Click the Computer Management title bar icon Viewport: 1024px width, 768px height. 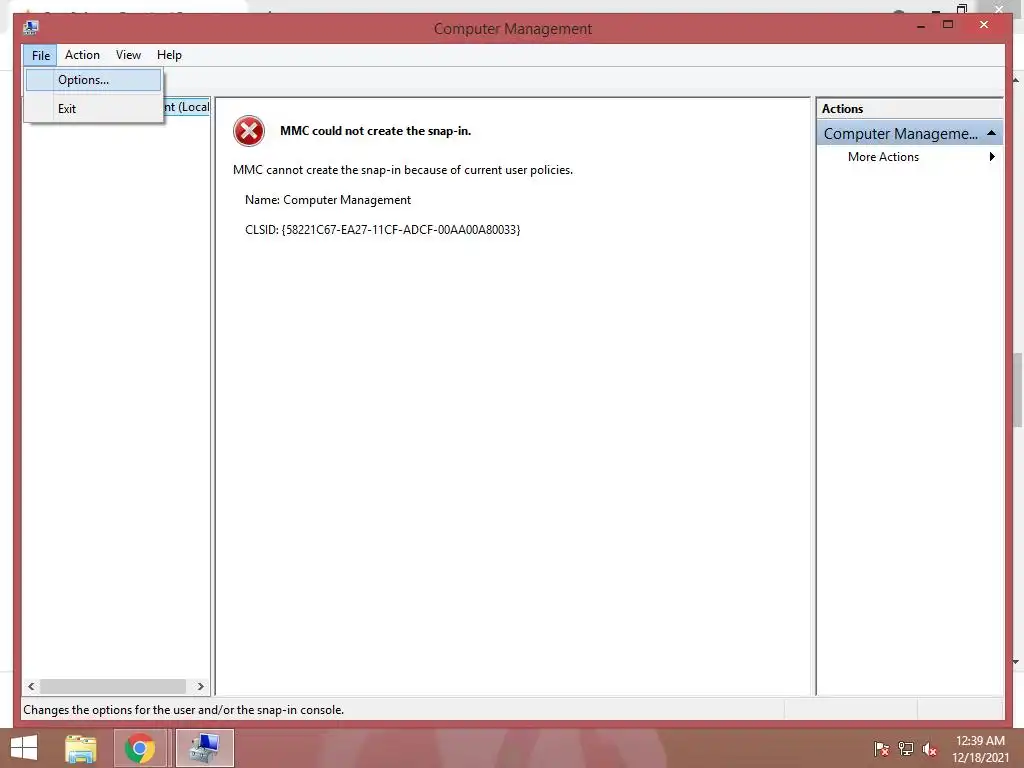[31, 27]
